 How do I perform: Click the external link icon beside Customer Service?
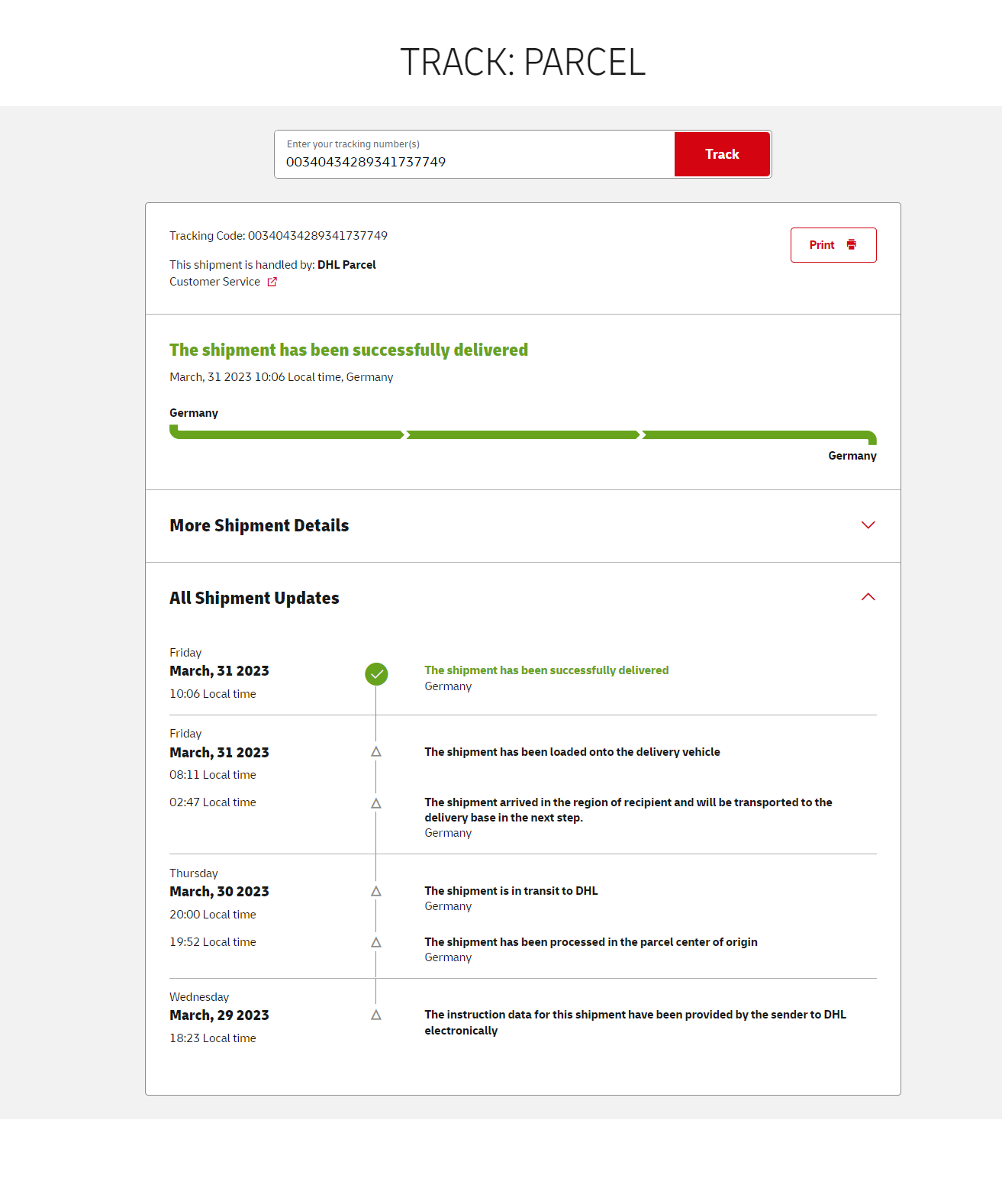click(272, 282)
